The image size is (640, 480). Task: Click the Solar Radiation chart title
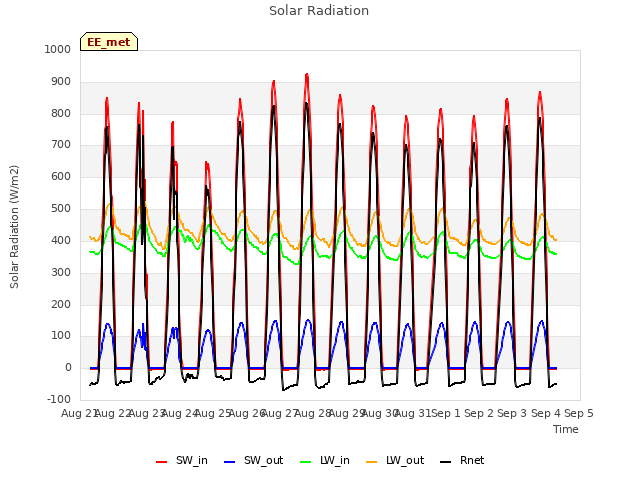tap(319, 11)
